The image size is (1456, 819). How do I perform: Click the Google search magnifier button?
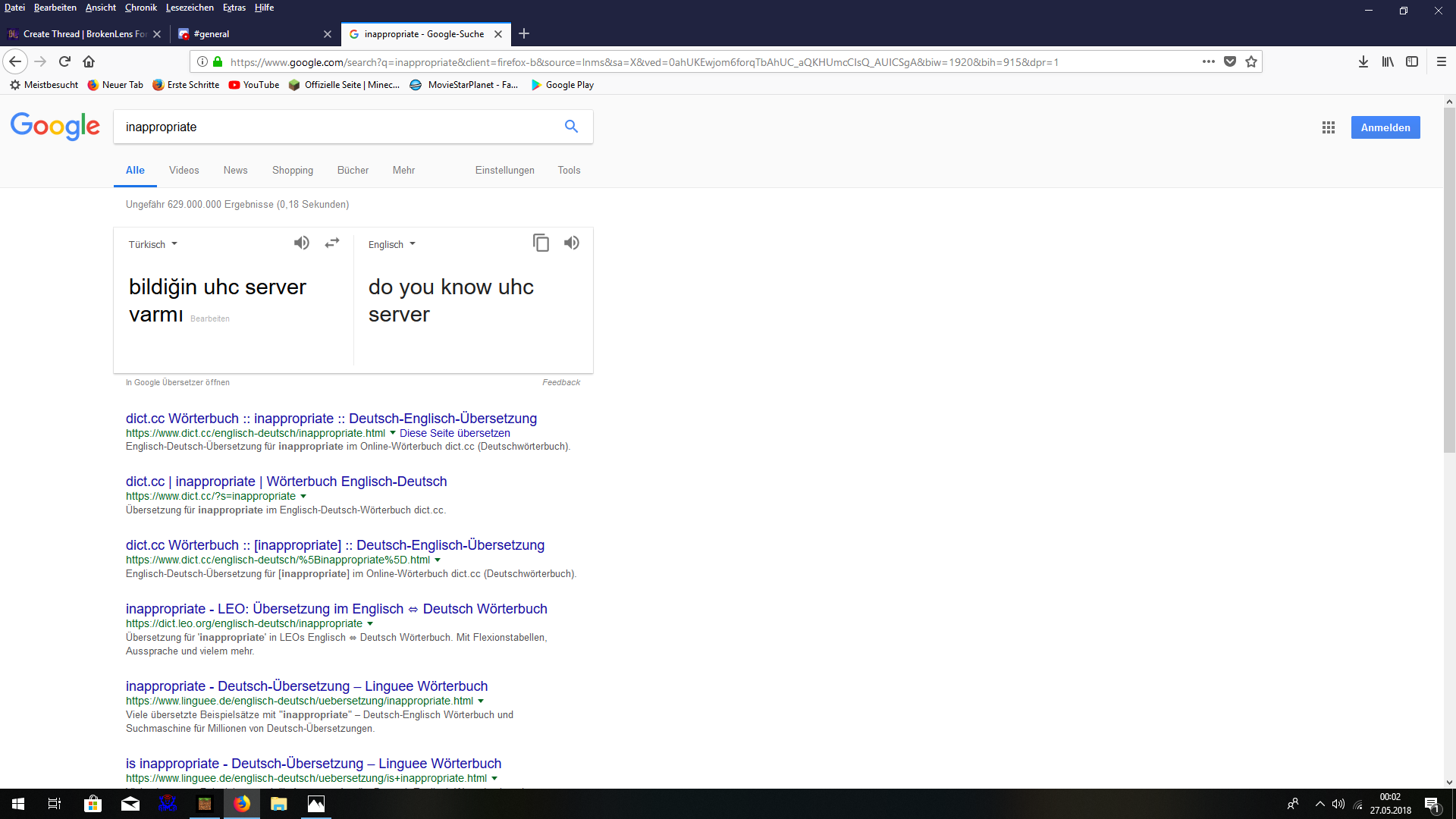tap(571, 127)
